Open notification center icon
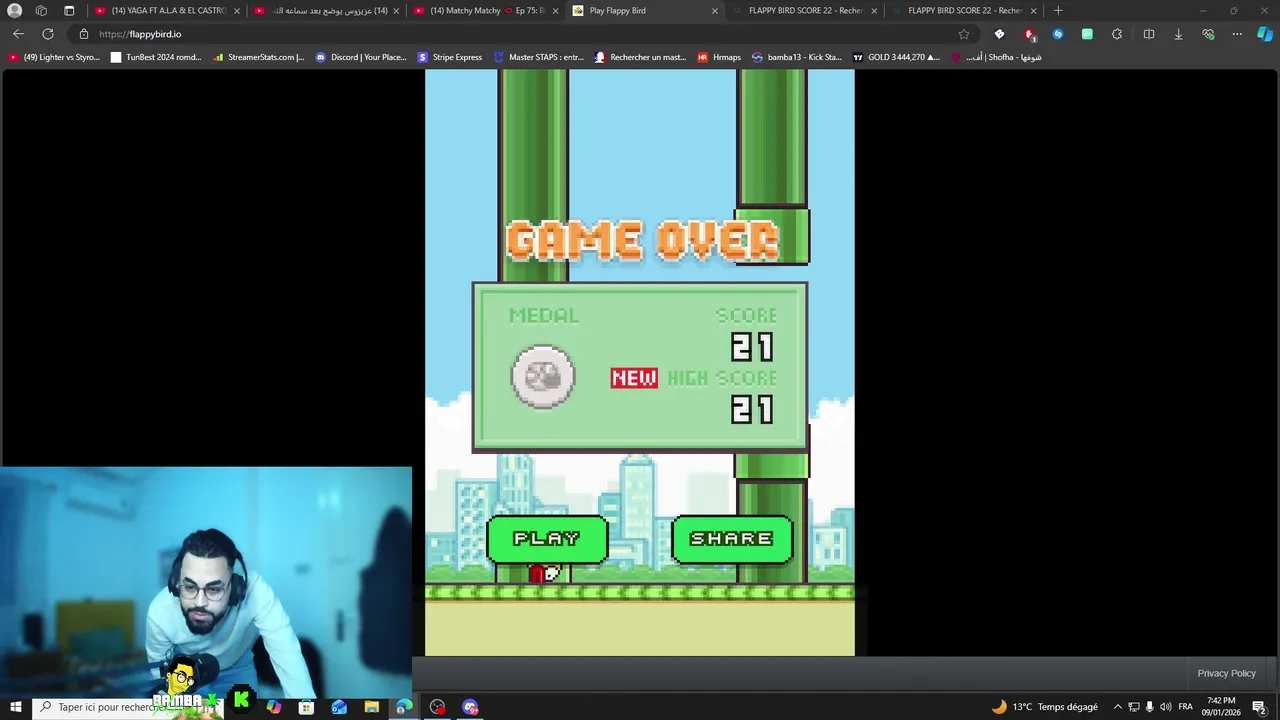1280x720 pixels. click(x=1260, y=707)
